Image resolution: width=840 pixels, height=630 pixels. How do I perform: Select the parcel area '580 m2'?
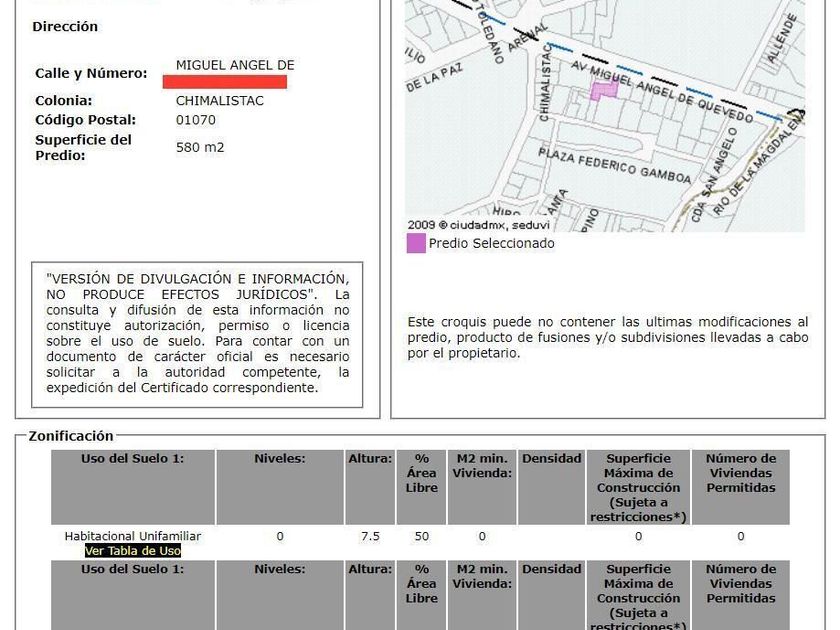point(200,147)
